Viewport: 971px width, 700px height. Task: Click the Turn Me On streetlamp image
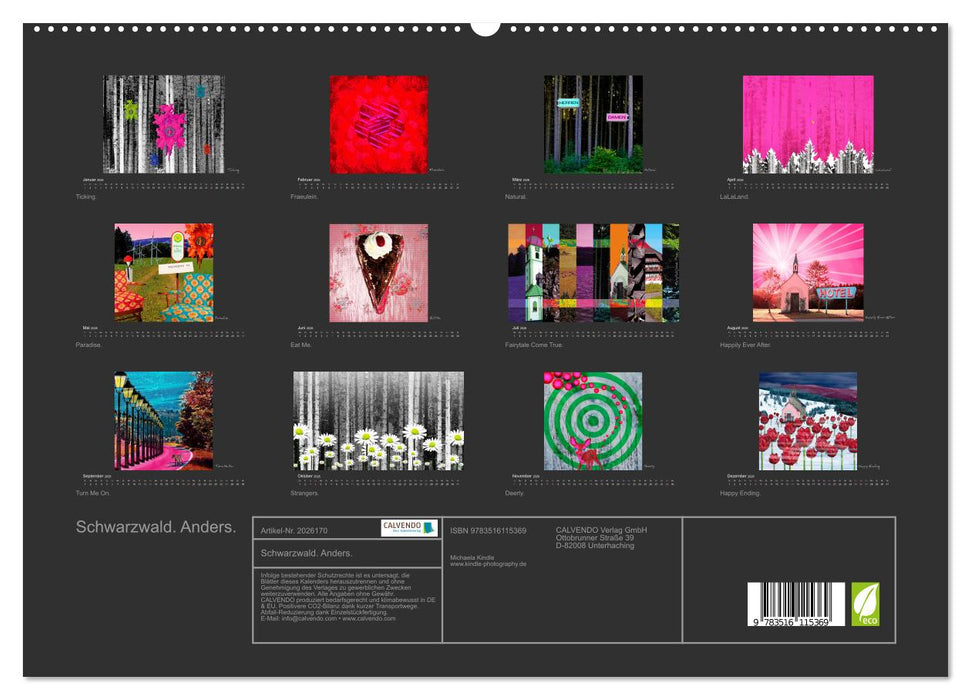coord(163,420)
